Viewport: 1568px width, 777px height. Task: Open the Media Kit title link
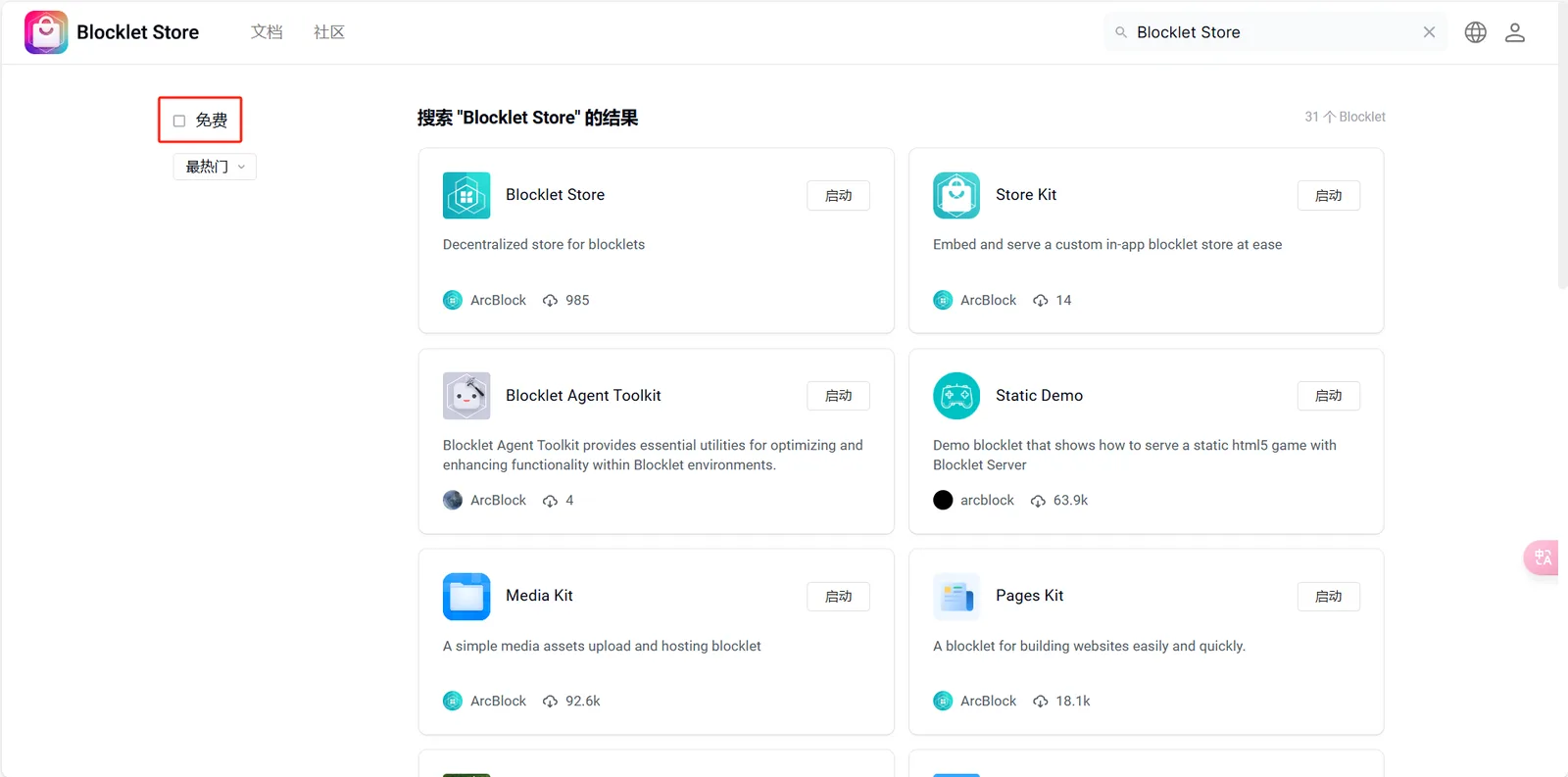539,596
